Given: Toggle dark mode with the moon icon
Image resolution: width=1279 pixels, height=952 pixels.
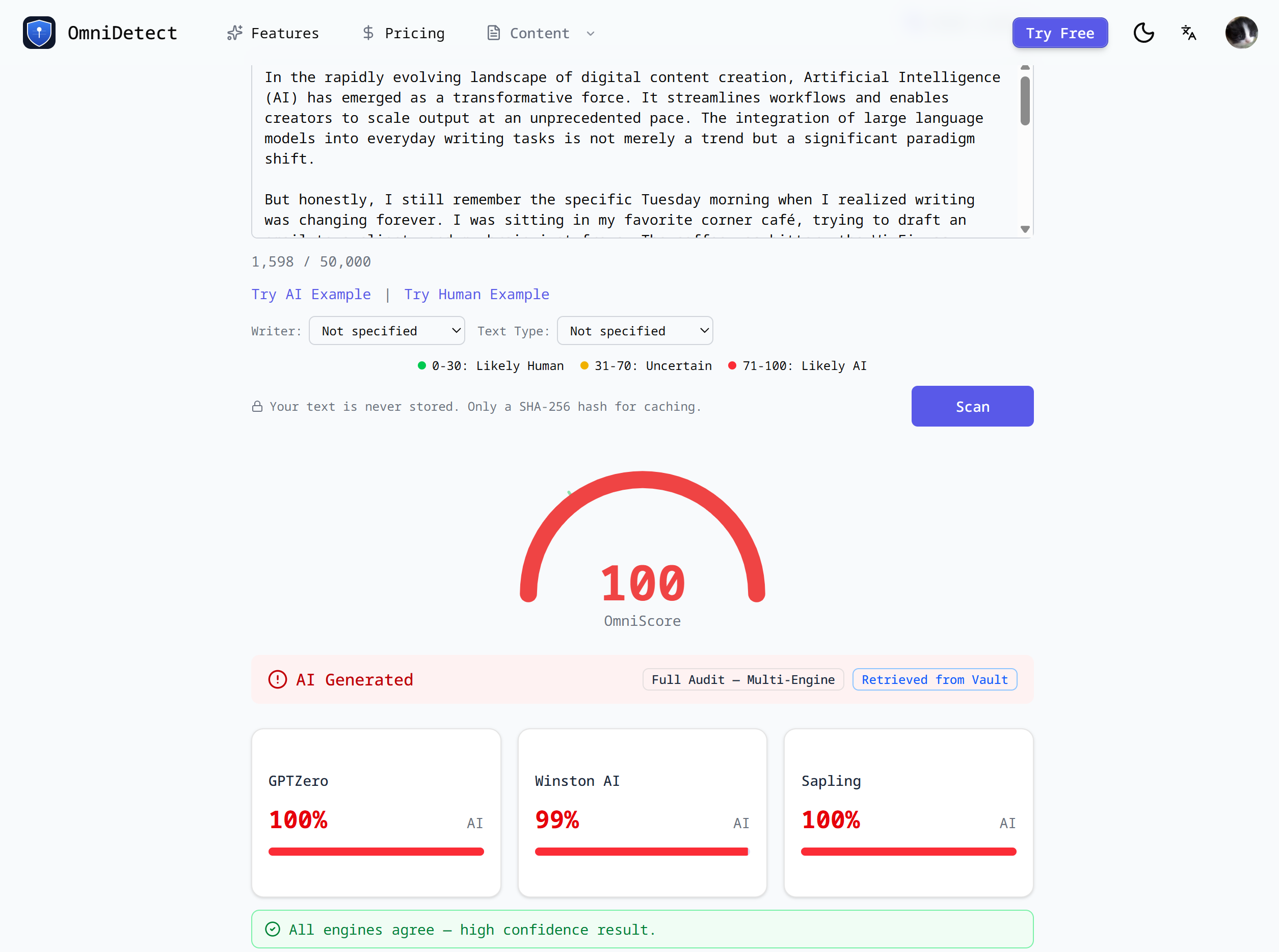Looking at the screenshot, I should [1143, 33].
